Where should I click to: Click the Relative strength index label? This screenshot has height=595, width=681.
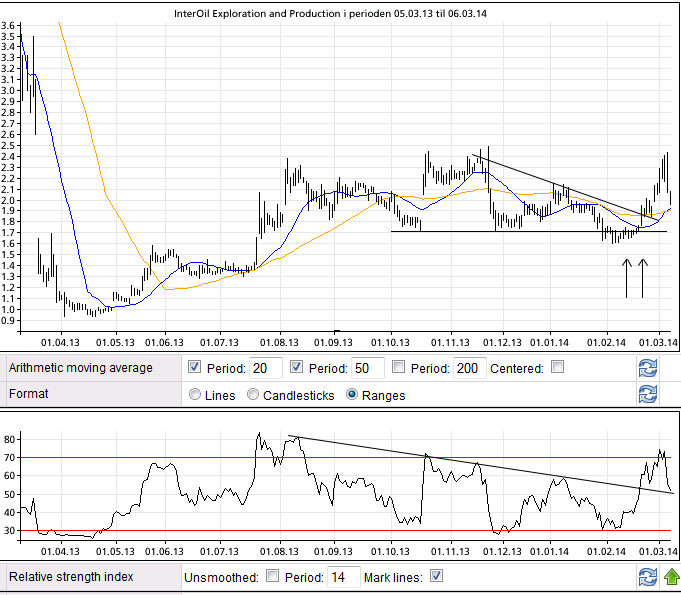coord(72,577)
